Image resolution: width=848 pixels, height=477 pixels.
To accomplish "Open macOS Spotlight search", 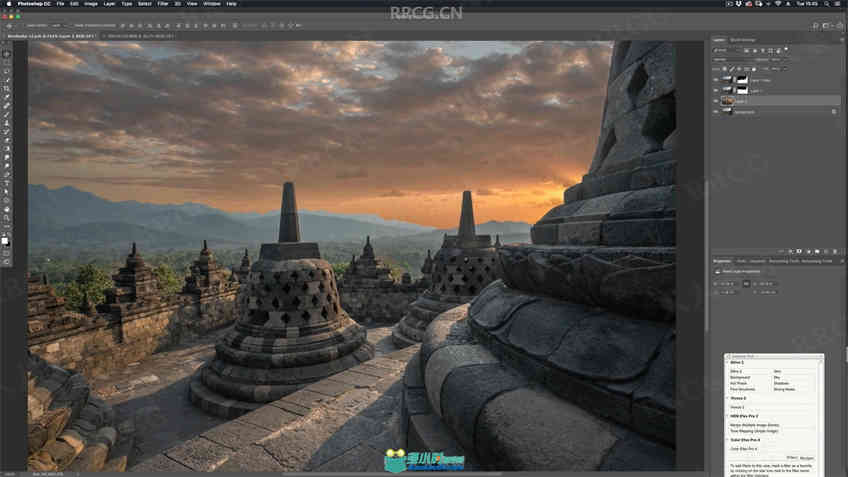I will pos(828,4).
